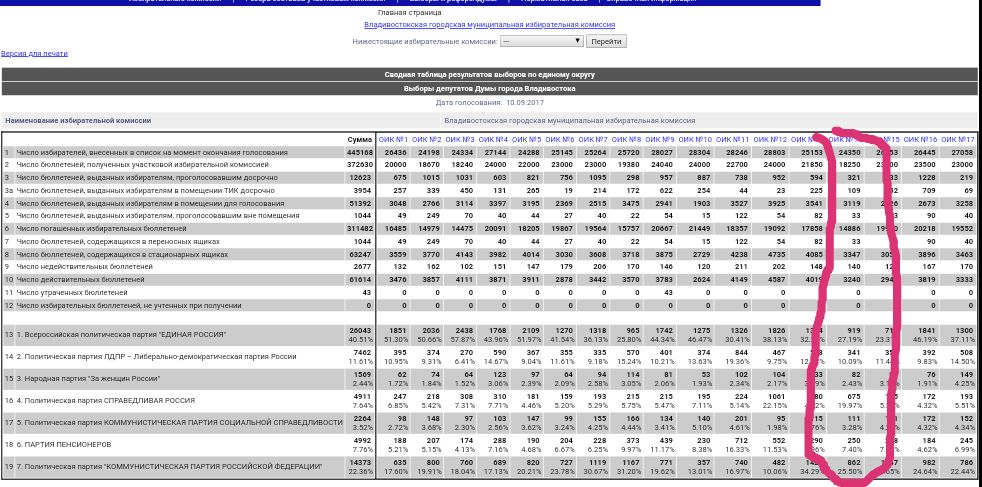982x487 pixels.
Task: Click the voting date 10.09.2017
Action: 524,102
